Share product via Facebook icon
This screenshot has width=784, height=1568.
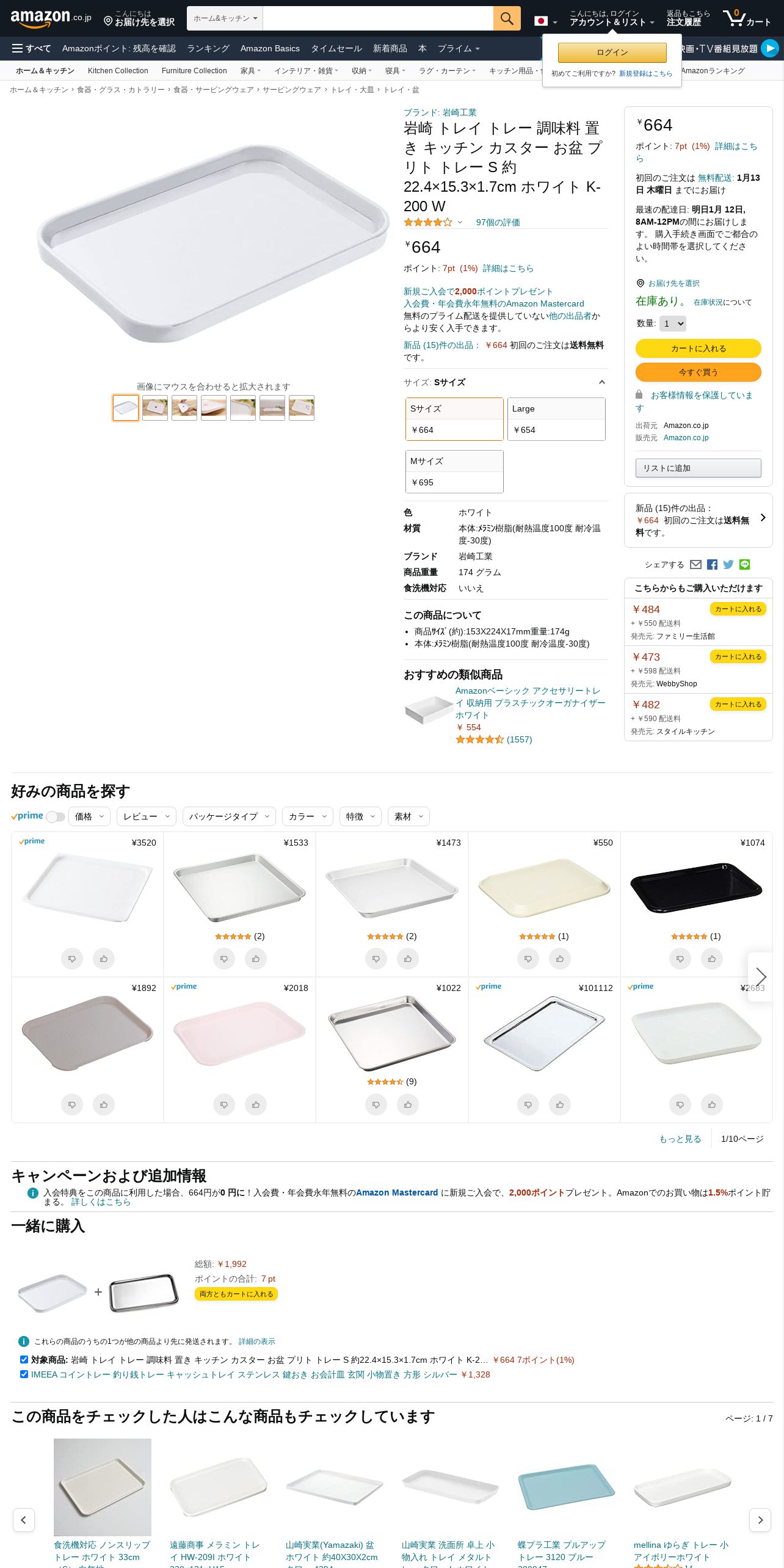(x=712, y=565)
